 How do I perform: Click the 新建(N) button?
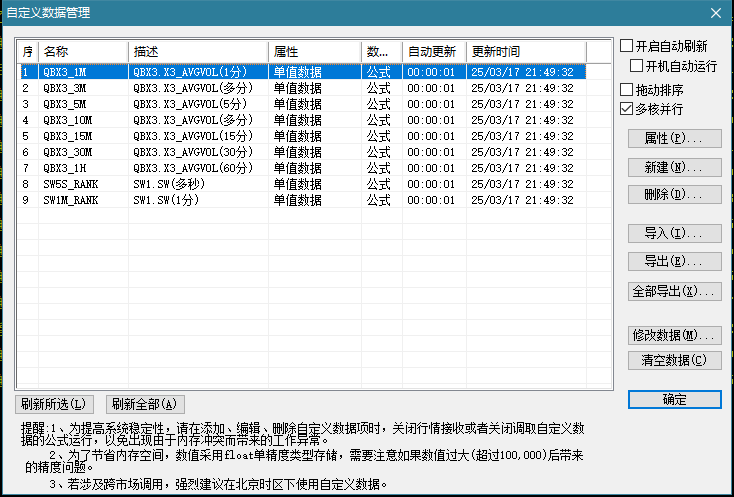pyautogui.click(x=674, y=167)
